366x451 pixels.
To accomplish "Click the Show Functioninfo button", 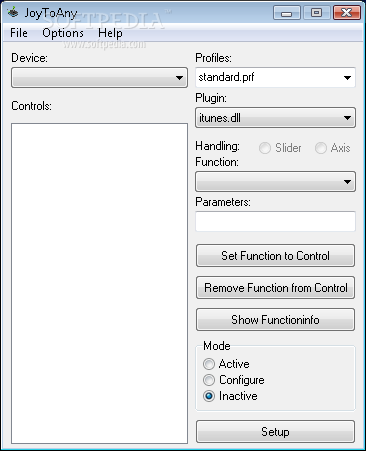I will [x=275, y=320].
